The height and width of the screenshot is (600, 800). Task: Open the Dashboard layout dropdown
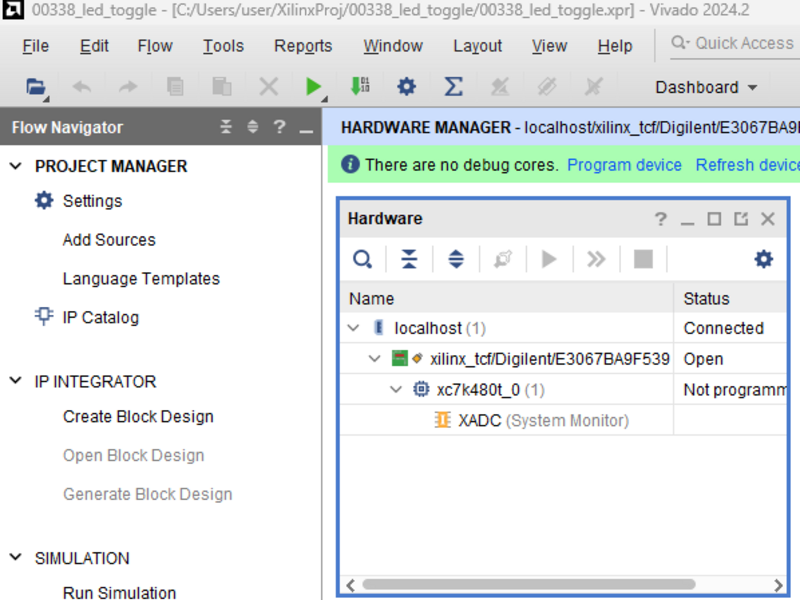coord(706,87)
